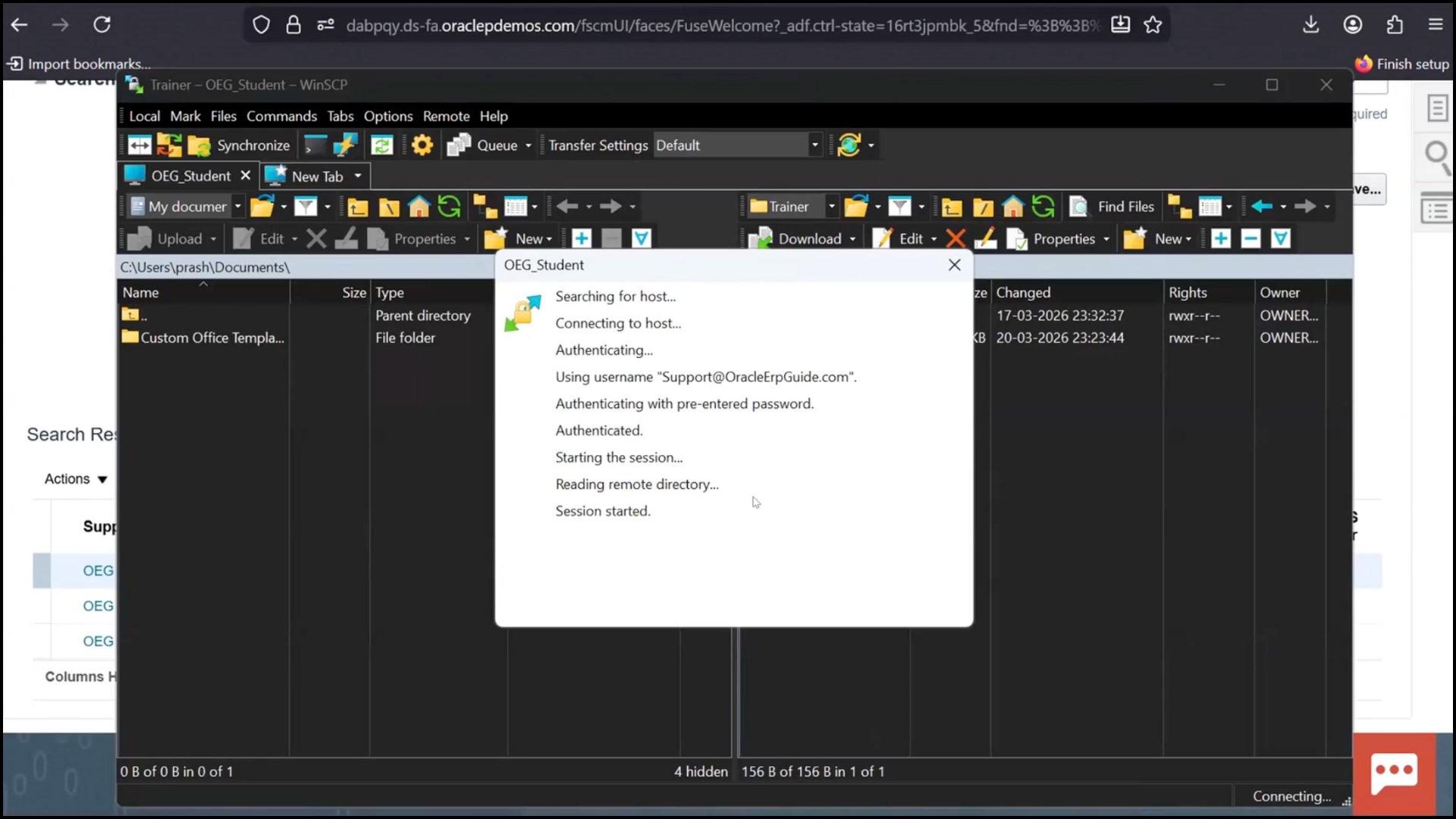Close the OEG_Student connection dialog
1456x819 pixels.
coord(955,265)
